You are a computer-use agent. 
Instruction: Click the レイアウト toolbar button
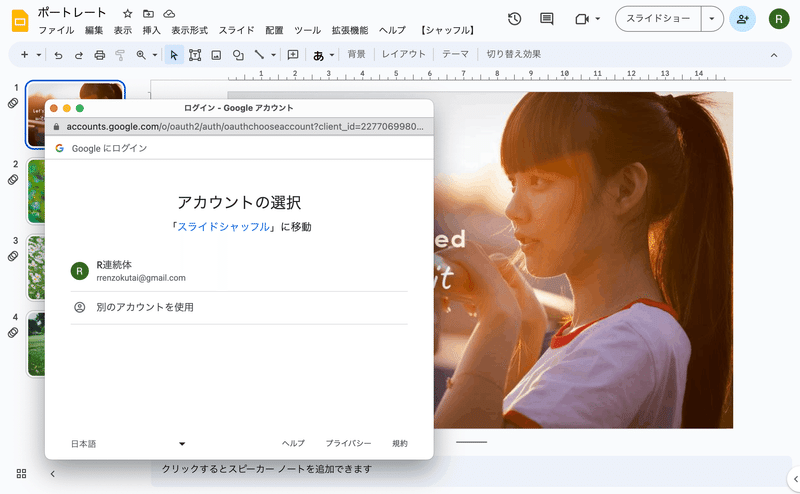click(x=404, y=54)
